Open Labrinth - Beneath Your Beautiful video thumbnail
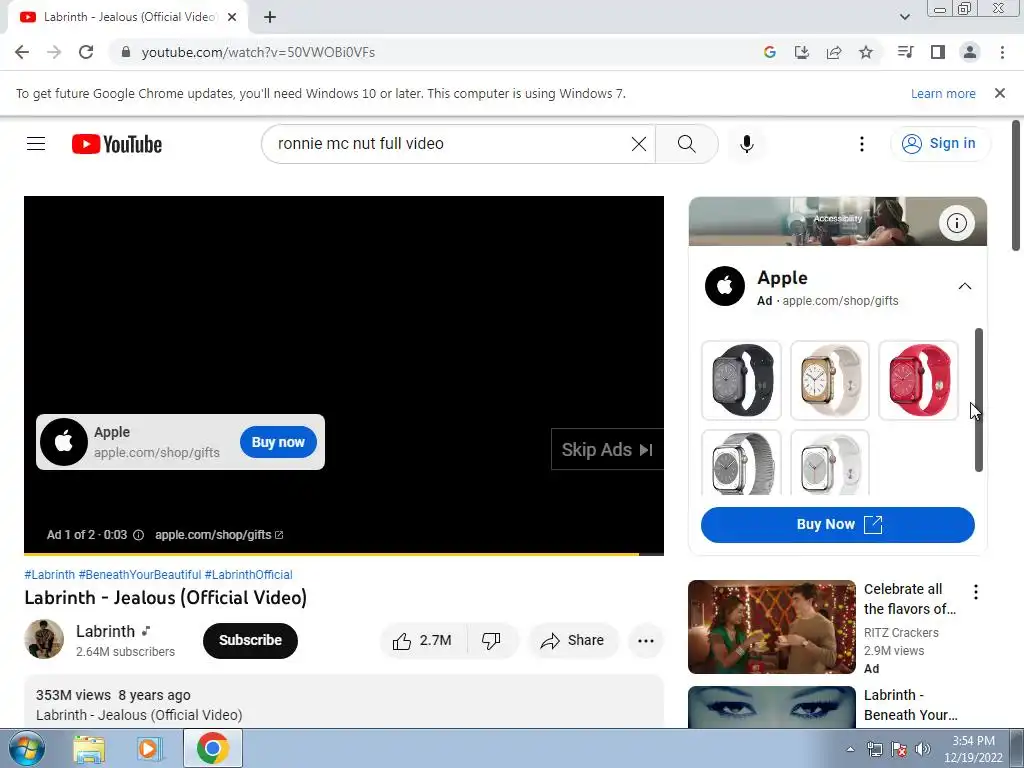This screenshot has height=768, width=1024. pyautogui.click(x=772, y=707)
